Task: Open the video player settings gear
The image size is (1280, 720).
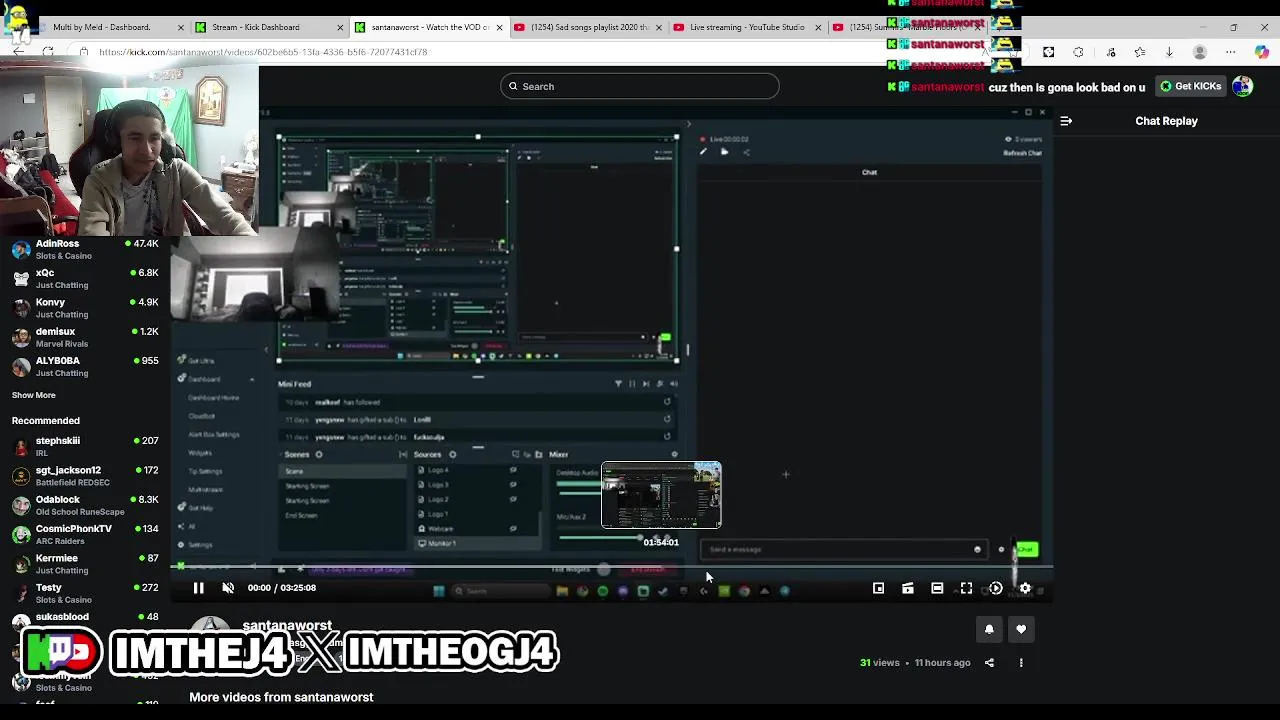Action: 1025,588
